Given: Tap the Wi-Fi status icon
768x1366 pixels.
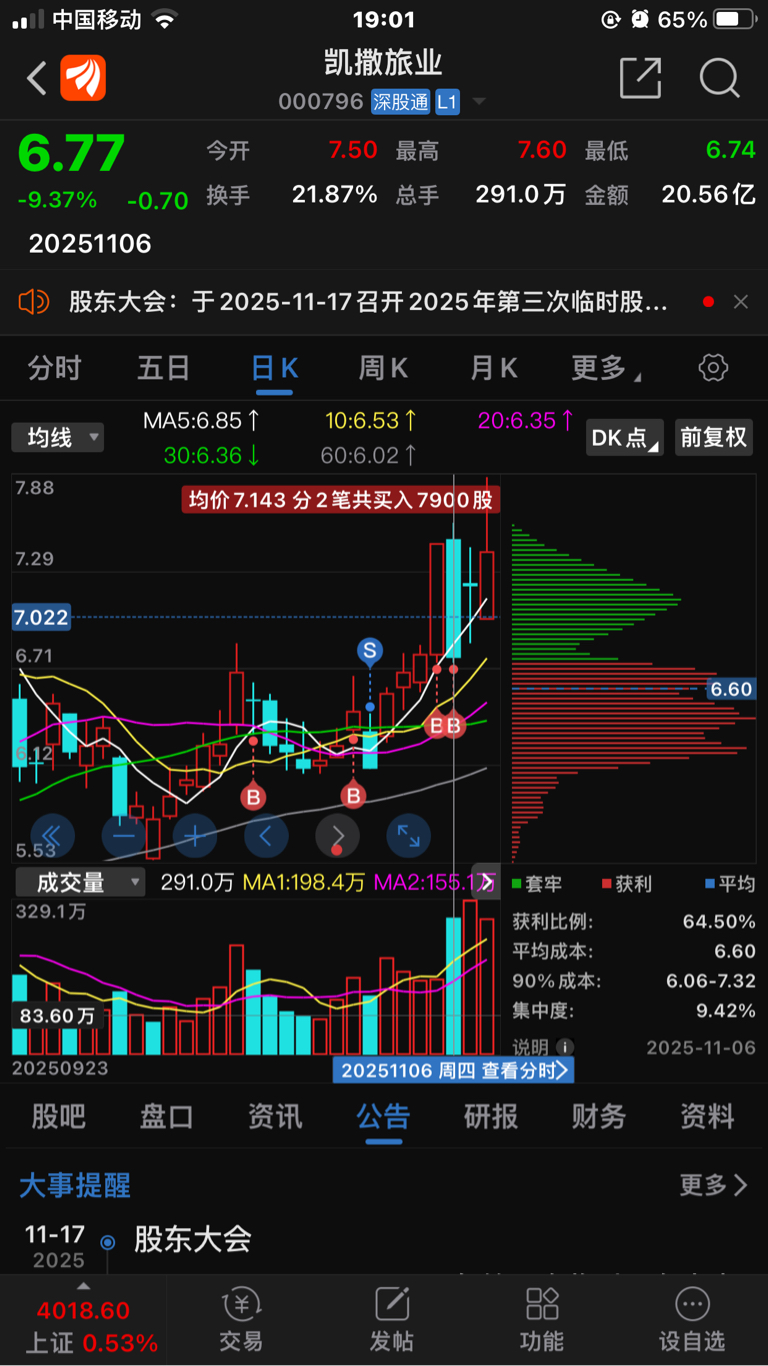Looking at the screenshot, I should click(x=165, y=20).
